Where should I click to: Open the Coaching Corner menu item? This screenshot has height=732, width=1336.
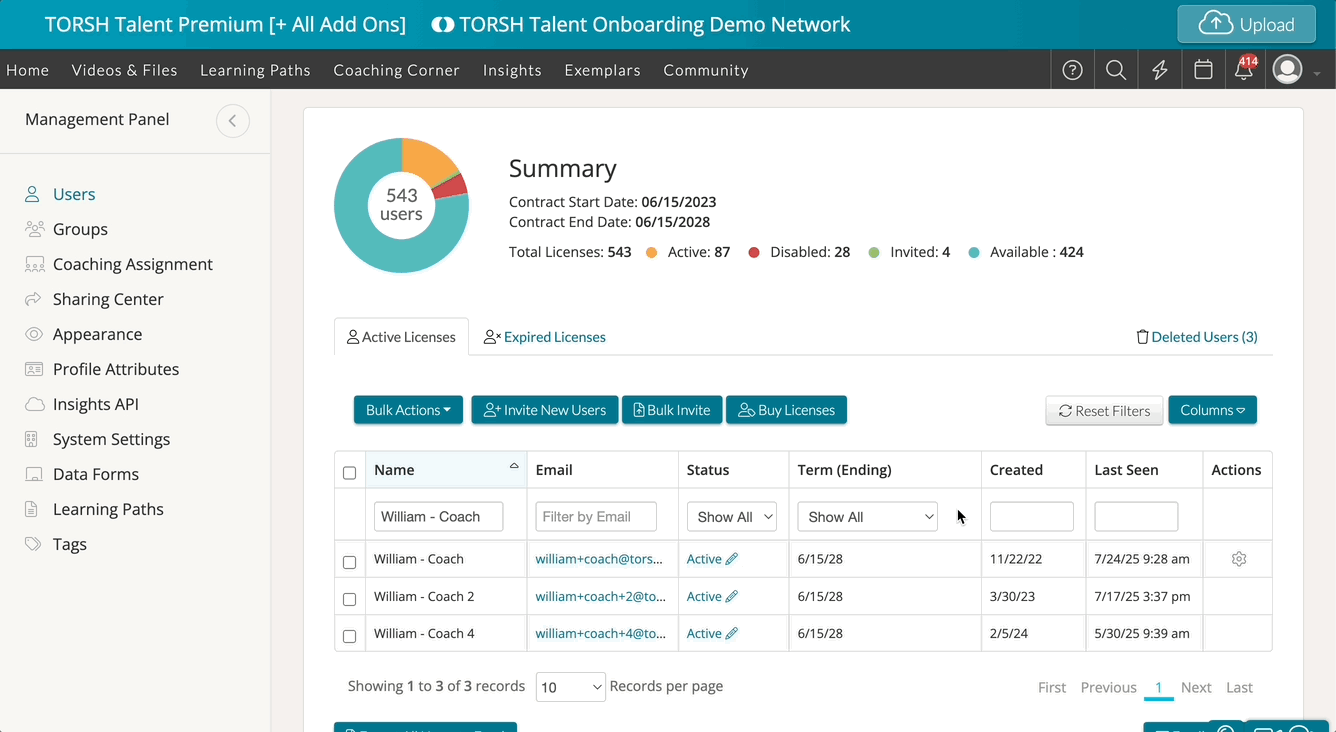pyautogui.click(x=396, y=70)
